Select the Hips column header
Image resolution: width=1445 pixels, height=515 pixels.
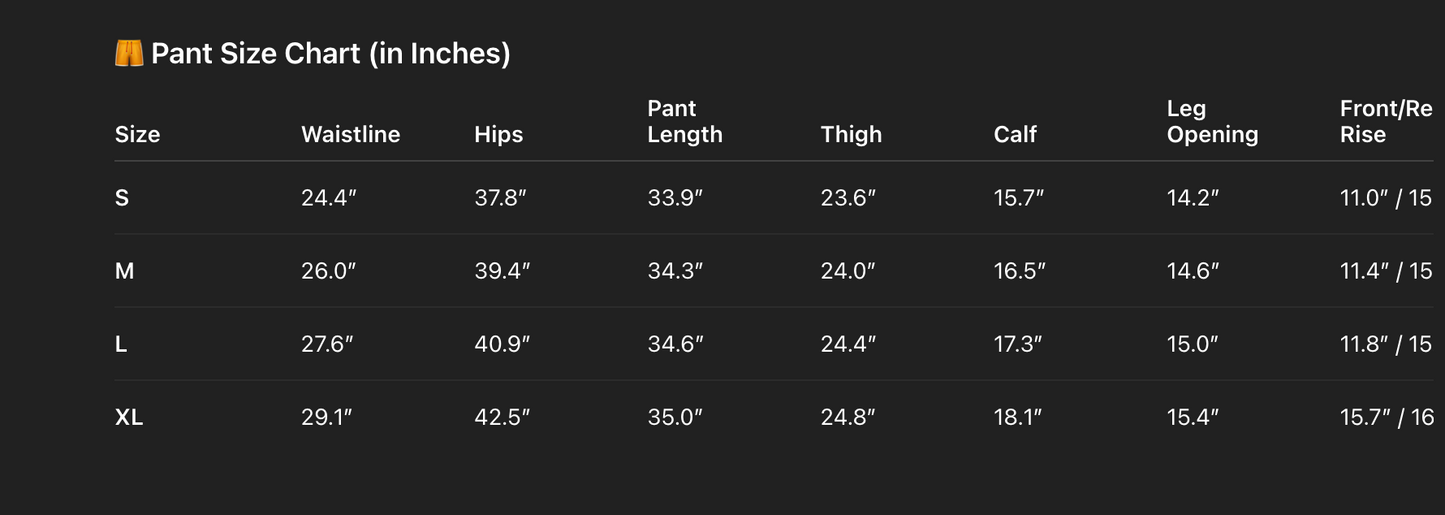498,134
